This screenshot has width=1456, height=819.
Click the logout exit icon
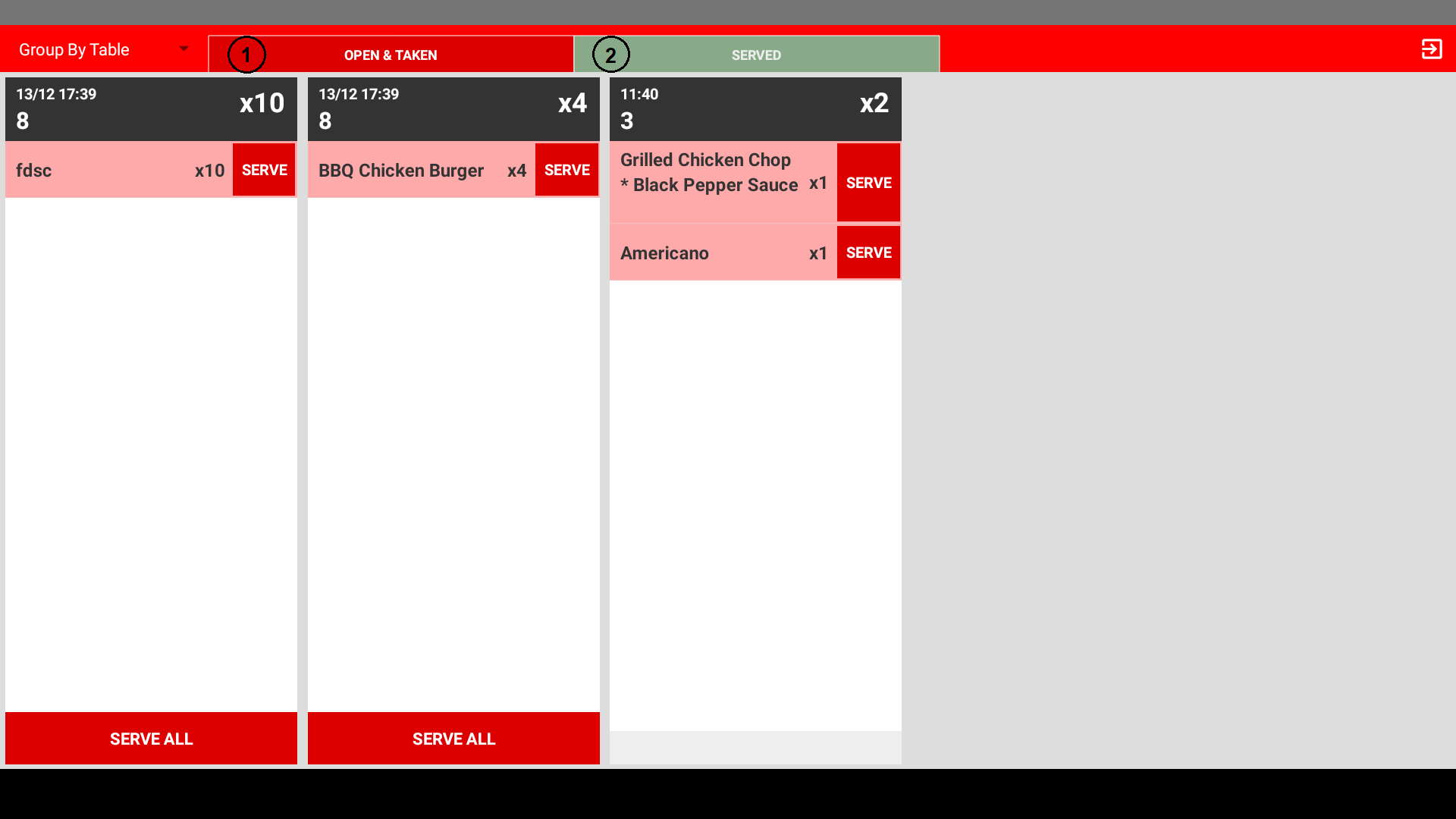point(1431,49)
